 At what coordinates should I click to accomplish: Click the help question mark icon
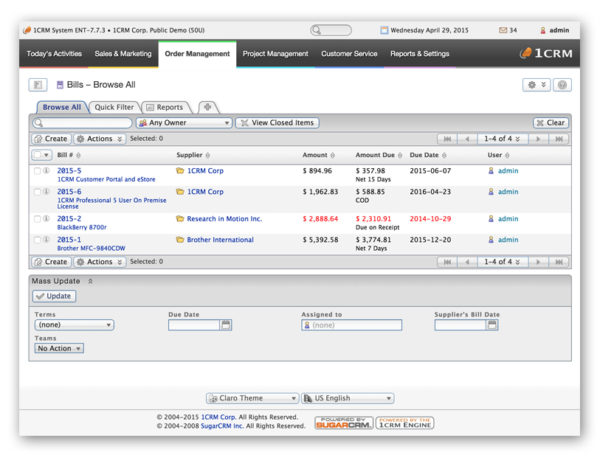pos(562,86)
